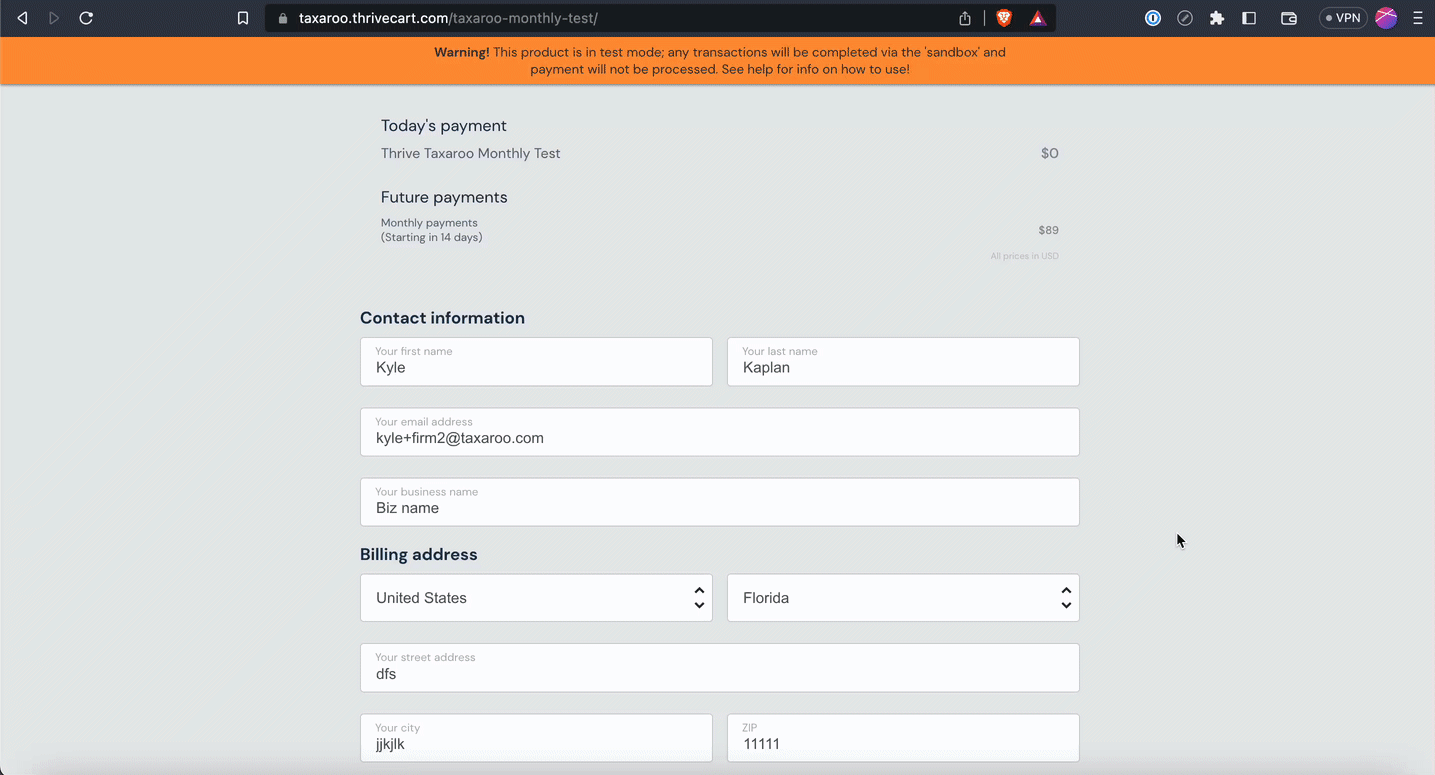Viewport: 1435px width, 775px height.
Task: Show the browser sidebar panel
Action: [x=1249, y=18]
